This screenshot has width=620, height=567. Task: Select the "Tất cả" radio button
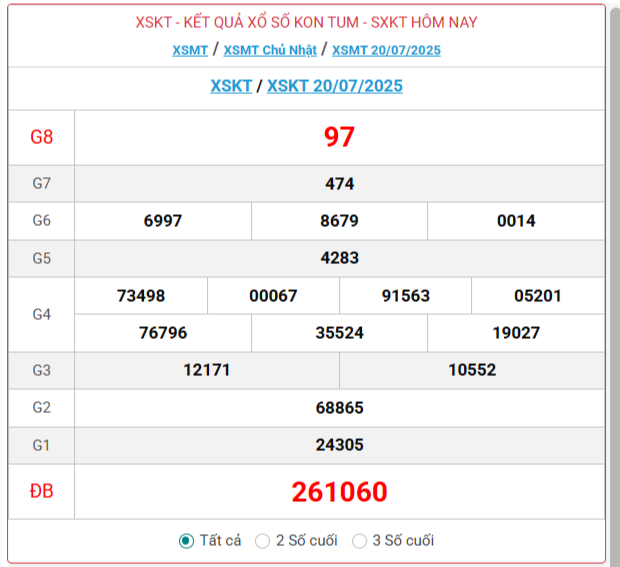tap(186, 541)
